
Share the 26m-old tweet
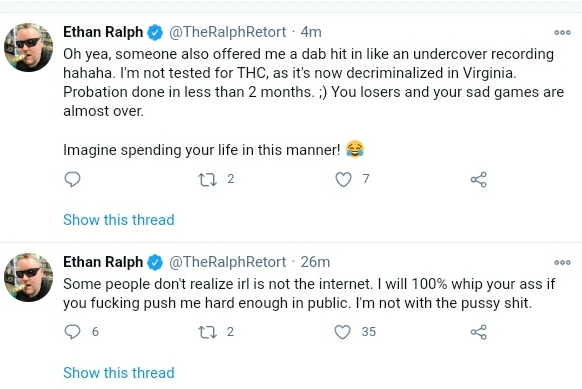[478, 332]
